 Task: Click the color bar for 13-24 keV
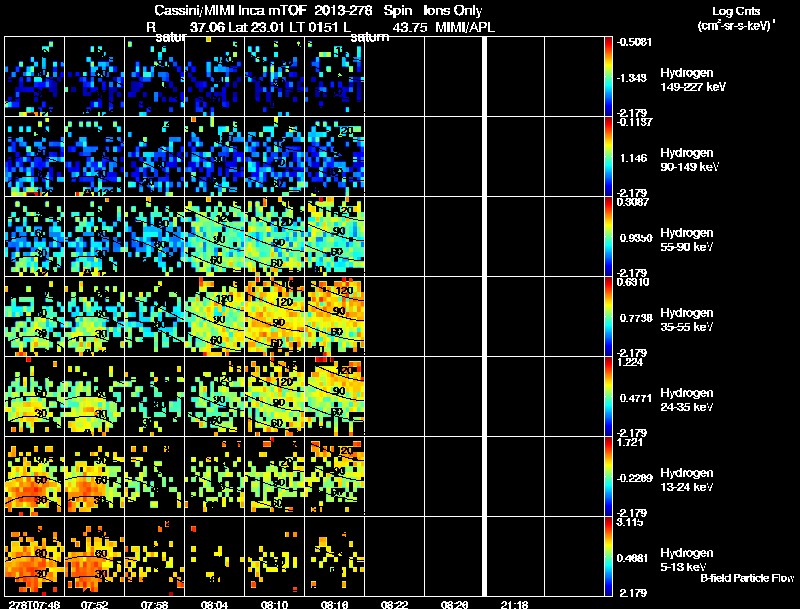(x=608, y=477)
